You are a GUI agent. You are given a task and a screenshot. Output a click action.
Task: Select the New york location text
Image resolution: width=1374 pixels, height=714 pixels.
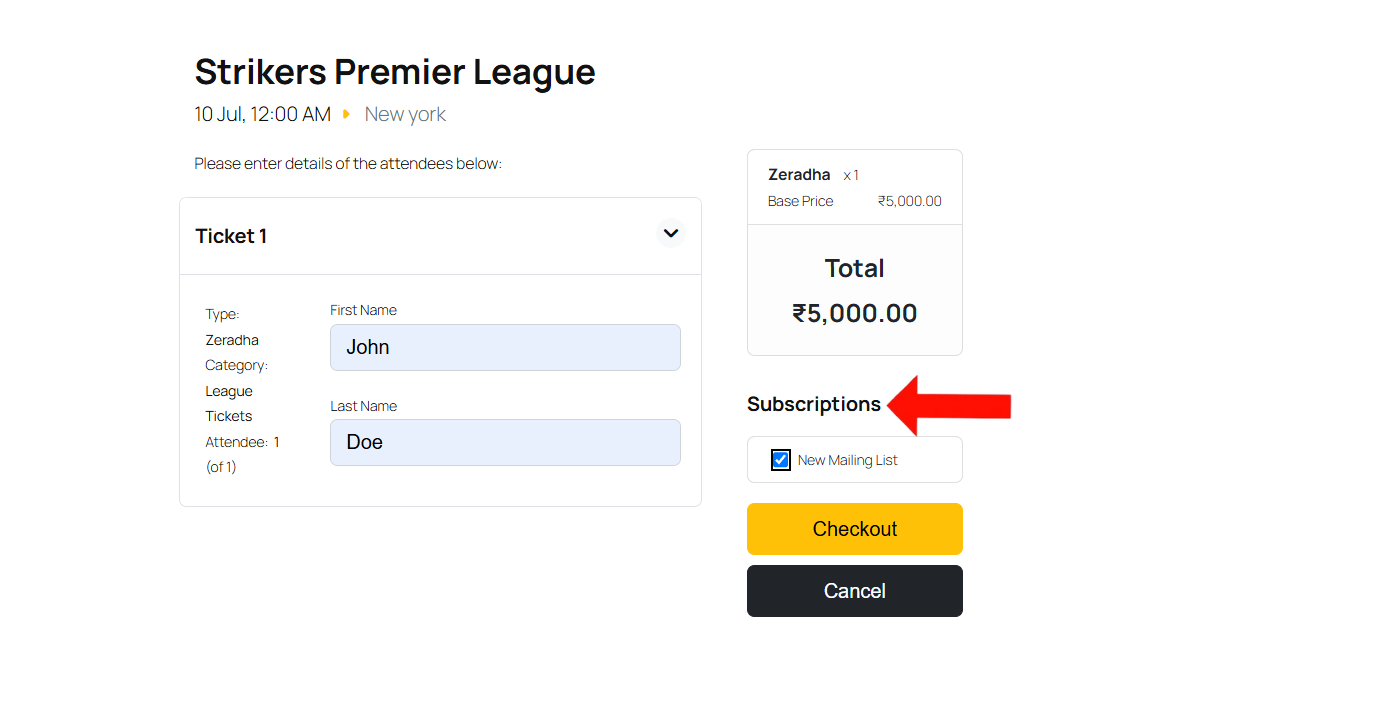click(x=405, y=115)
